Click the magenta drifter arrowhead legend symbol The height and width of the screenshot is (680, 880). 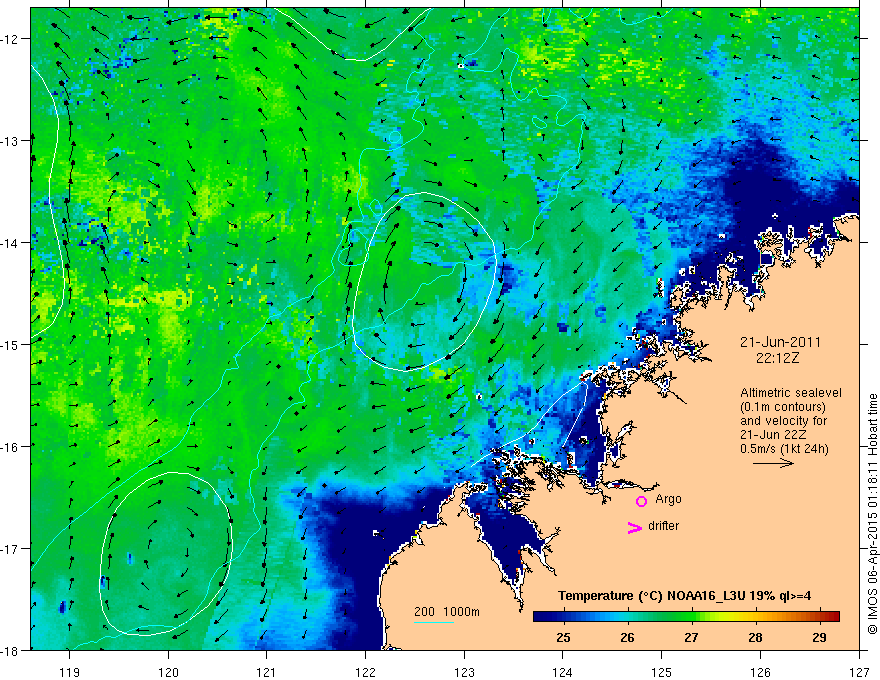pos(634,527)
